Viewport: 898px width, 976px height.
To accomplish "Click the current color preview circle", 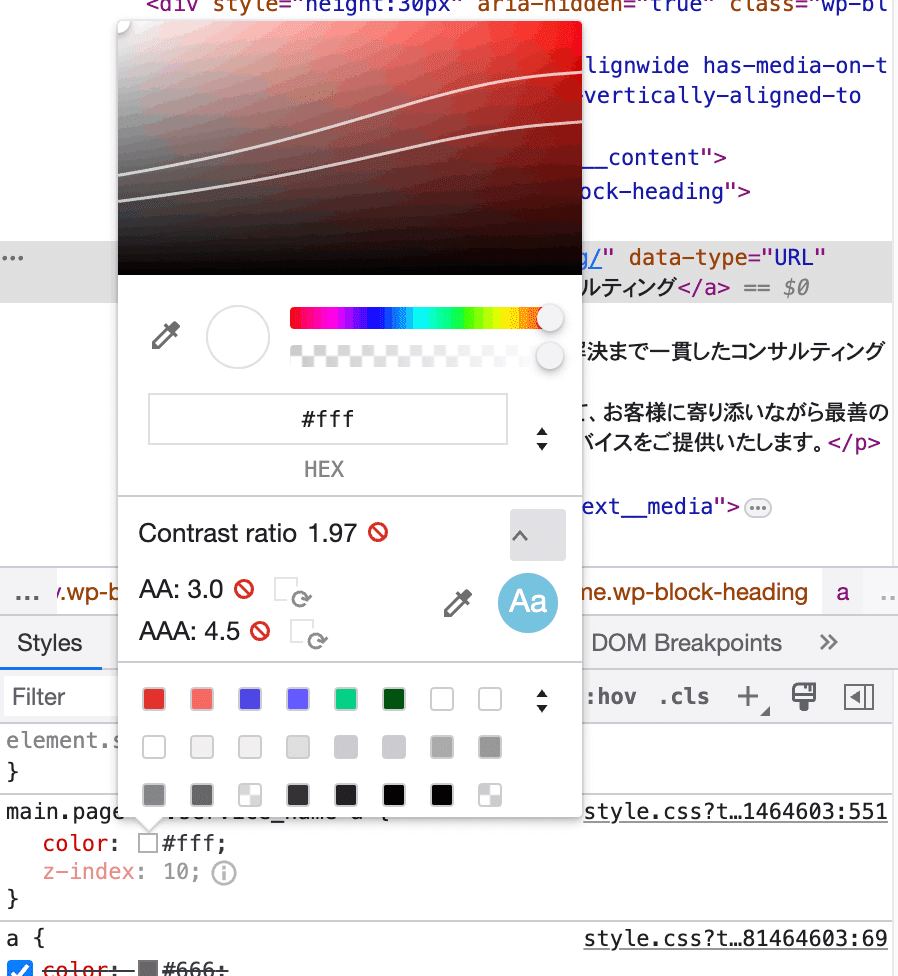I will (x=238, y=337).
